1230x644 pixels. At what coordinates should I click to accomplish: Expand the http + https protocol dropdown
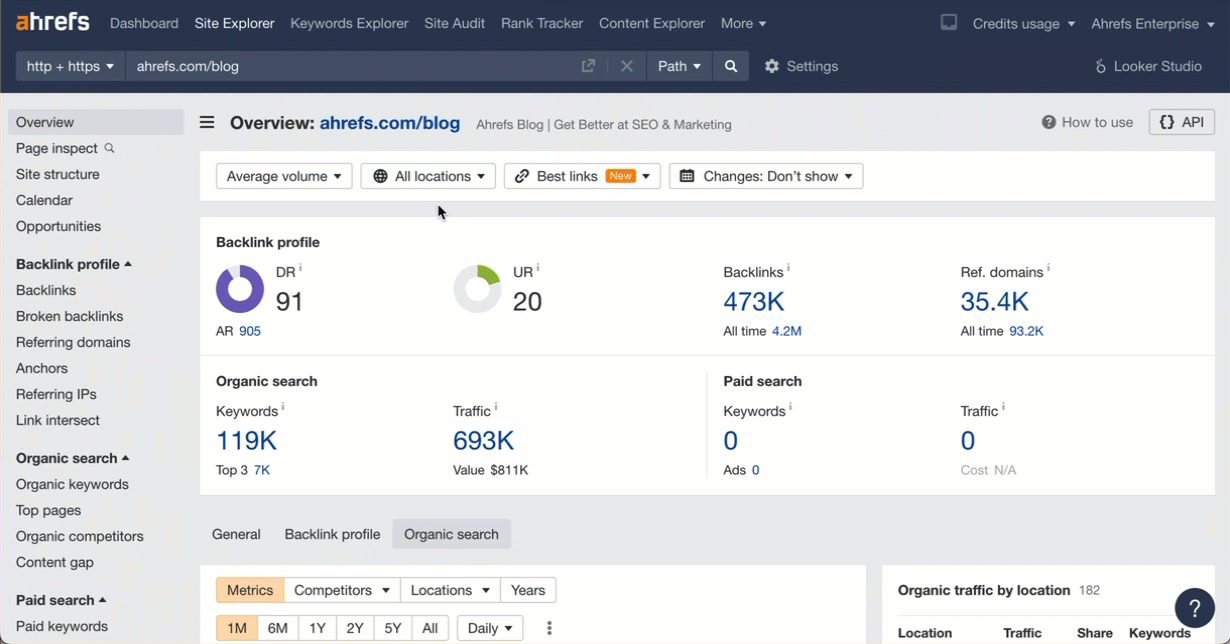point(69,66)
